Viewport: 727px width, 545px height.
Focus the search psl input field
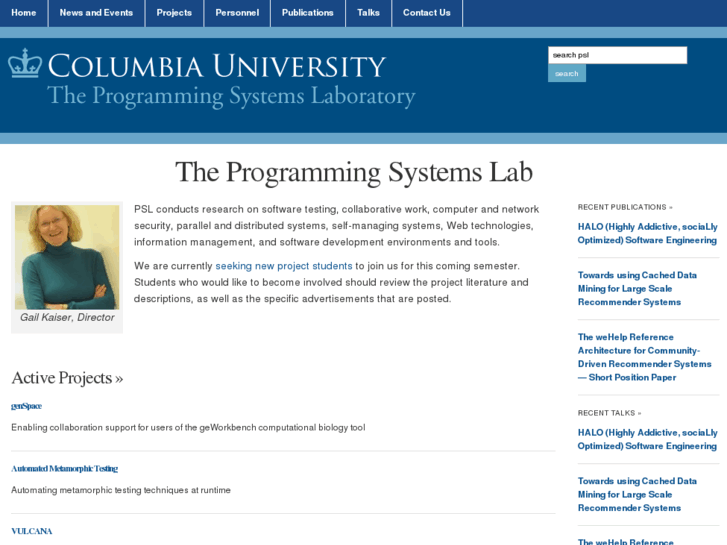coord(617,55)
